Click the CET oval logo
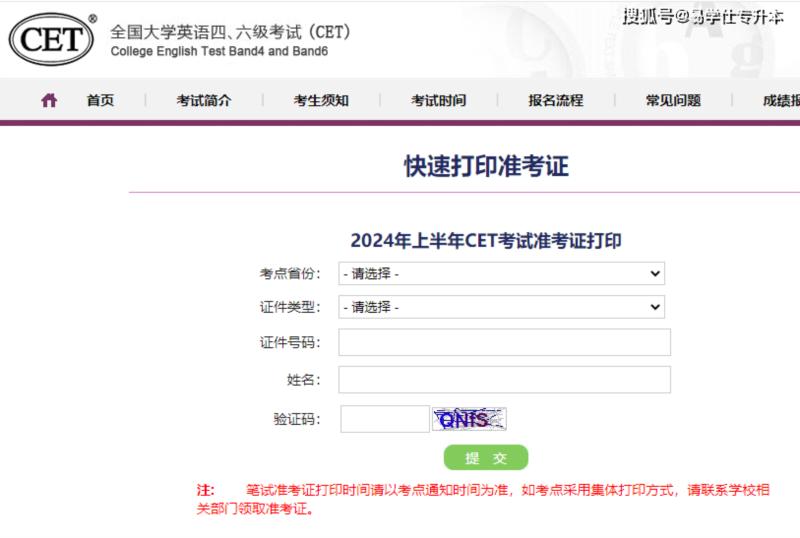 (51, 39)
